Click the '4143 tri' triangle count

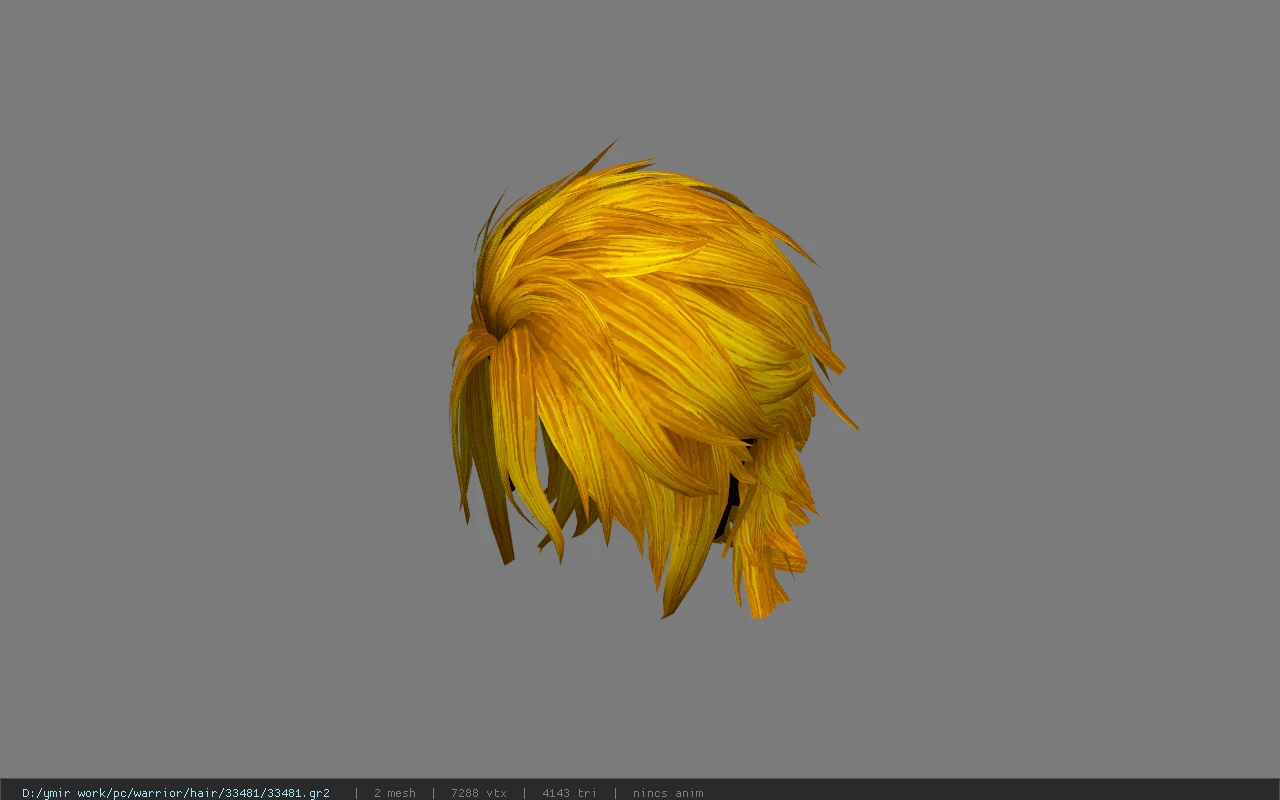[569, 793]
